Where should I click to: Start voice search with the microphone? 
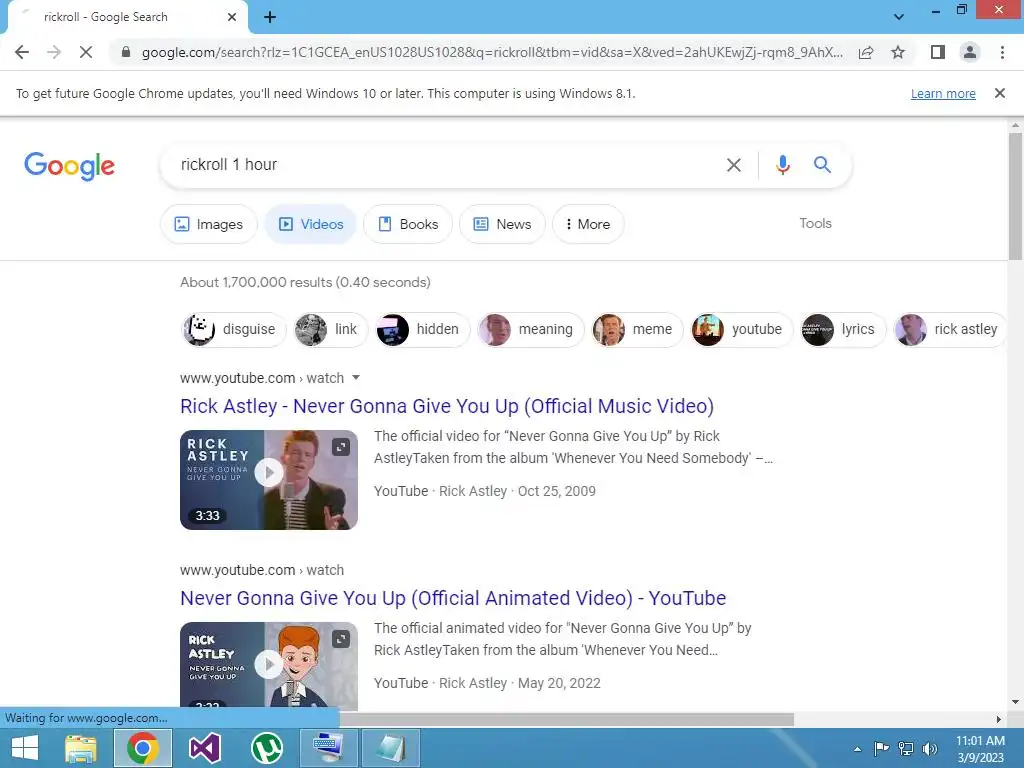pyautogui.click(x=783, y=165)
